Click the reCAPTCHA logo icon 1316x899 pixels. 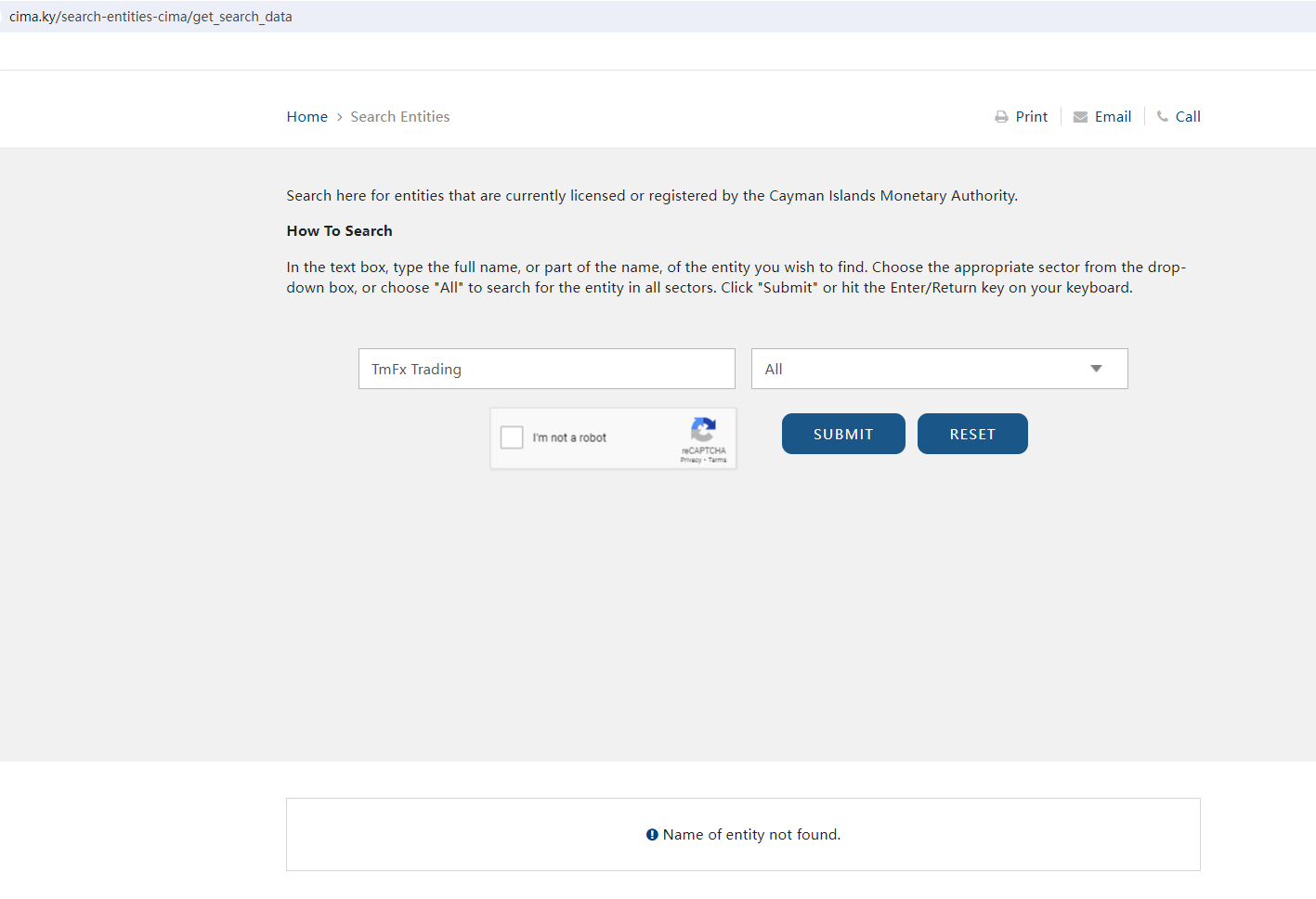(x=703, y=429)
